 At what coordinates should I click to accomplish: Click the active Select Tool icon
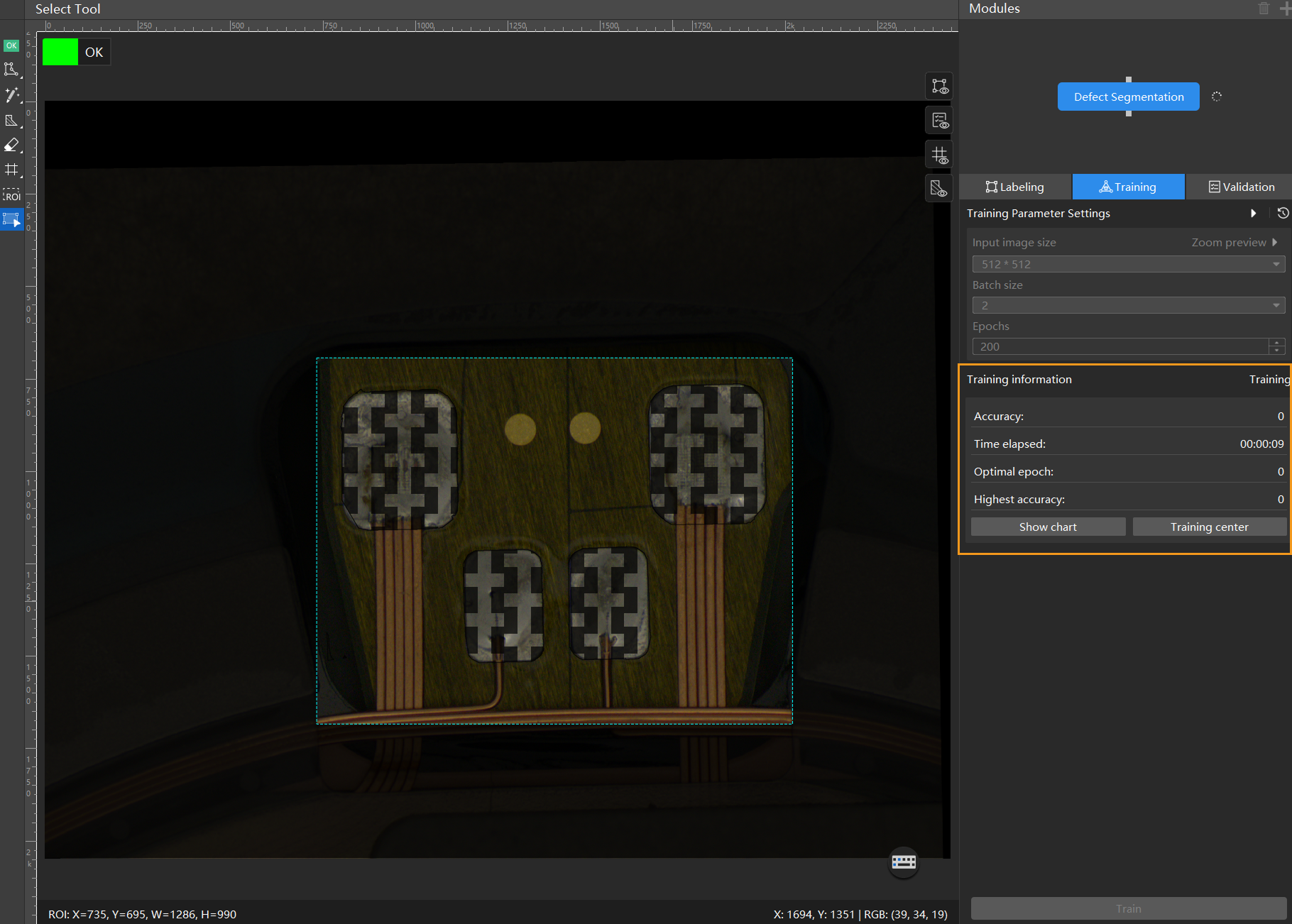coord(11,220)
